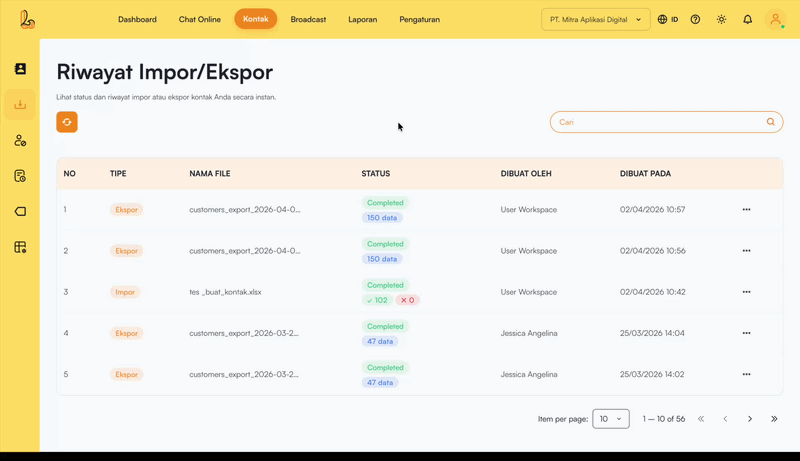Go to the next page of results
Viewport: 800px width, 461px height.
(750, 419)
